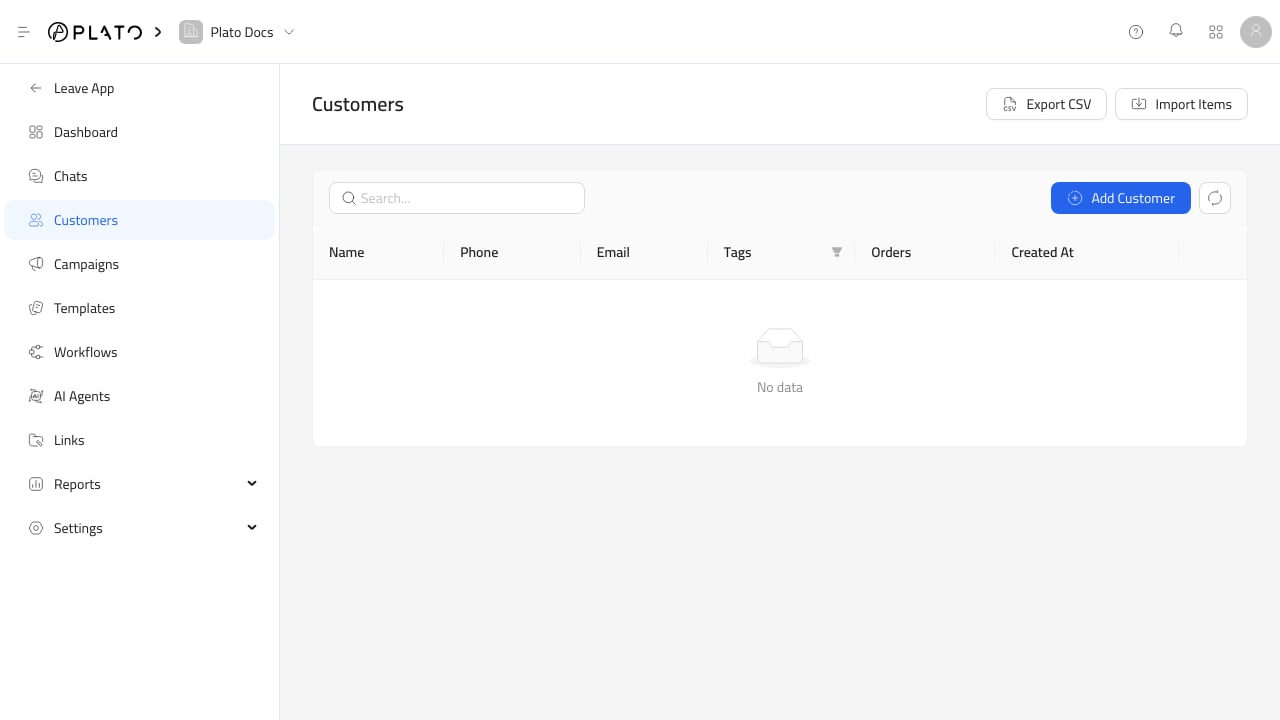
Task: Open the Links page
Action: click(x=140, y=440)
